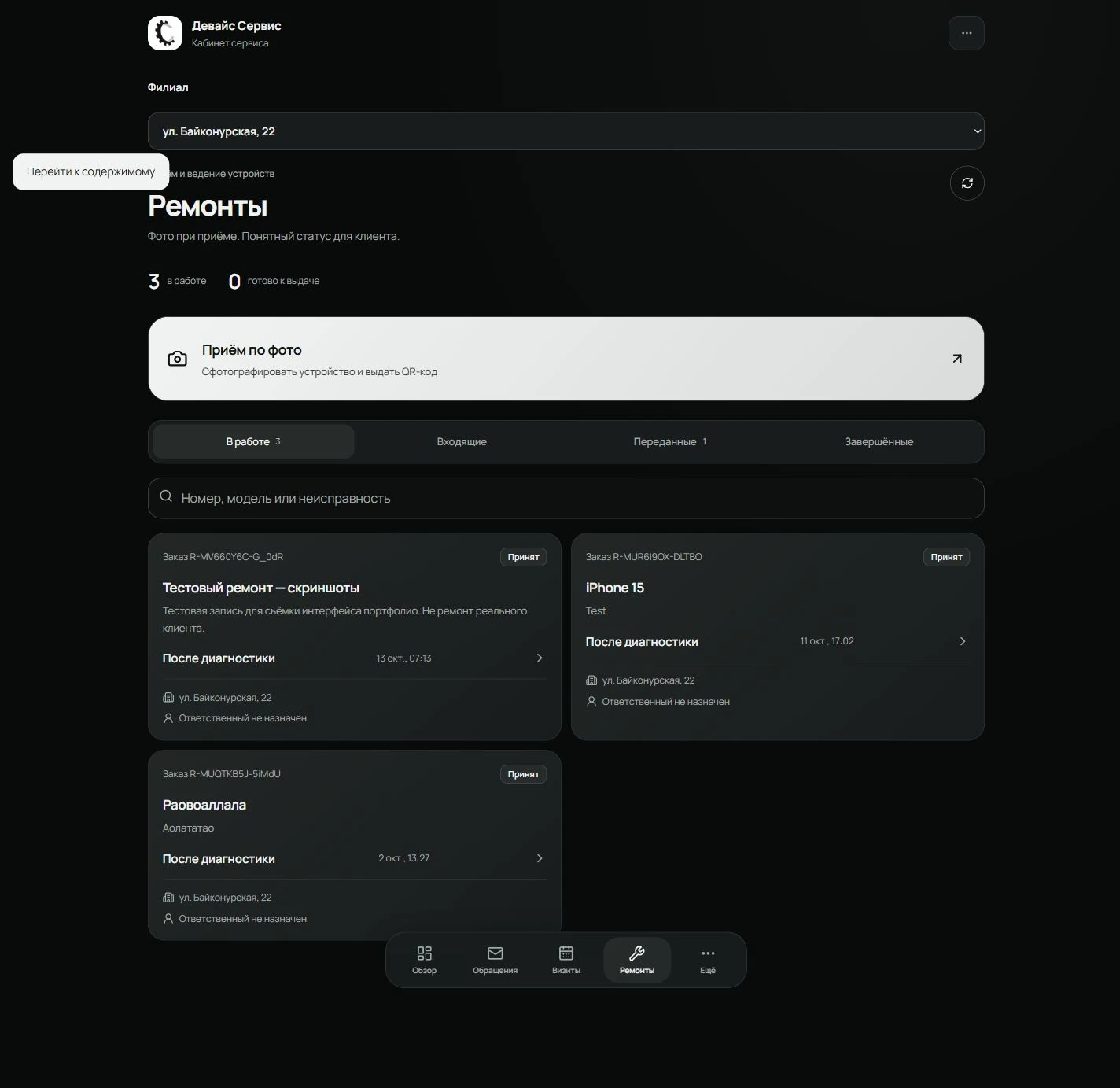
Task: Open Тестовый ремонт — скриншоты title
Action: 260,588
